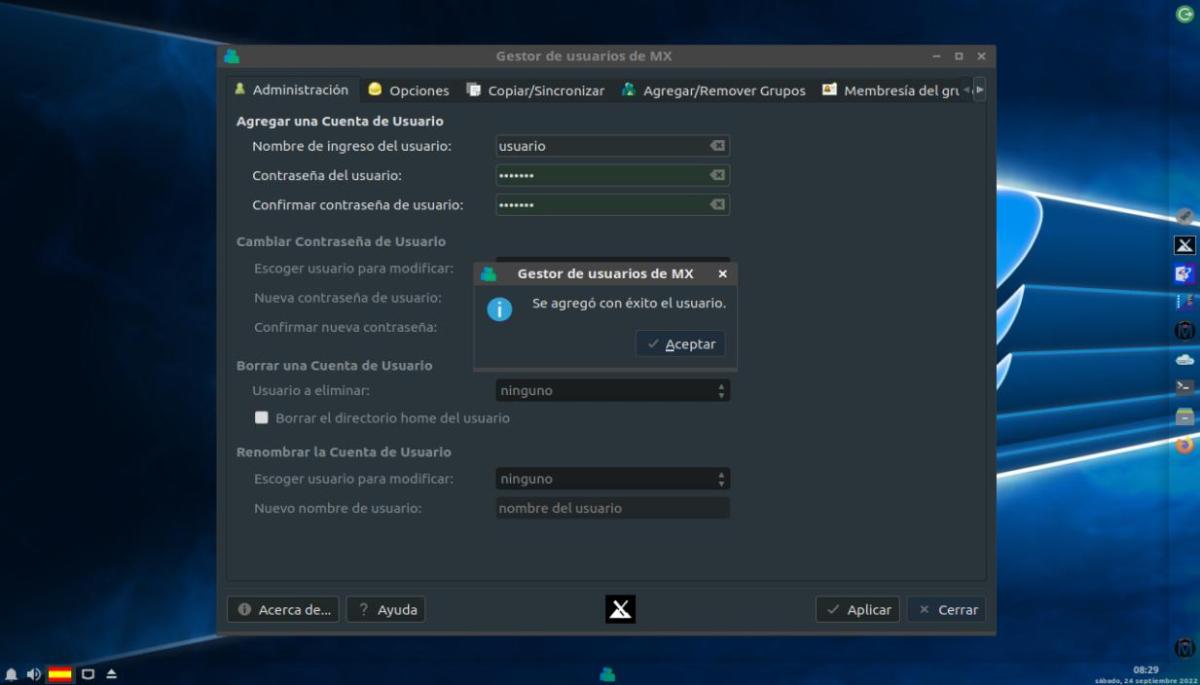Click Aceptar in the success dialog

click(x=681, y=344)
